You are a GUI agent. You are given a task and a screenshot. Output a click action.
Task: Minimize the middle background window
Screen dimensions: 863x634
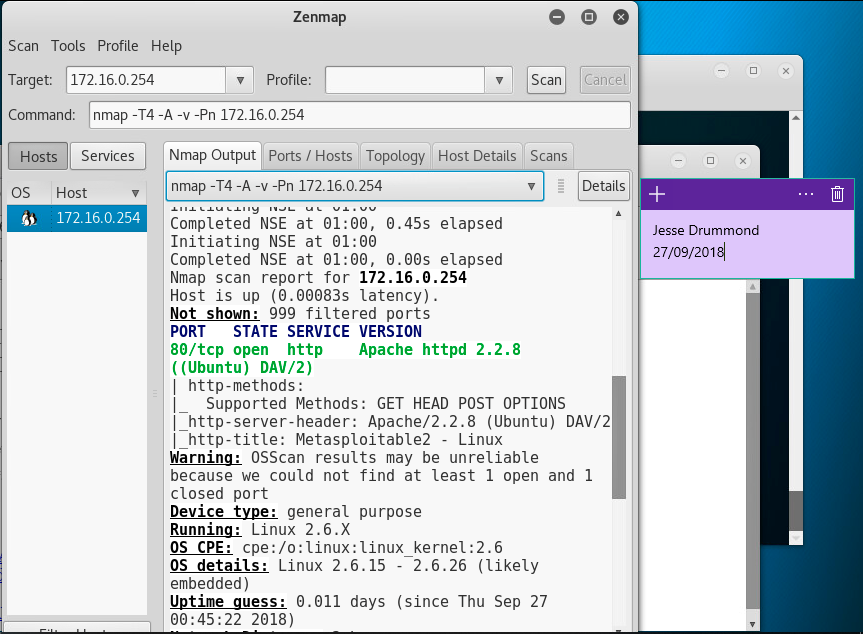pyautogui.click(x=679, y=161)
